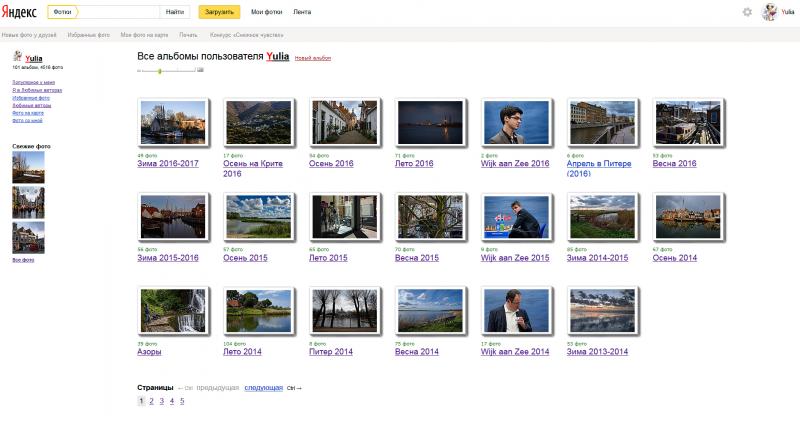Open Осень на Крите 2016 album title
Viewport: 800px width, 423px height.
(x=253, y=168)
